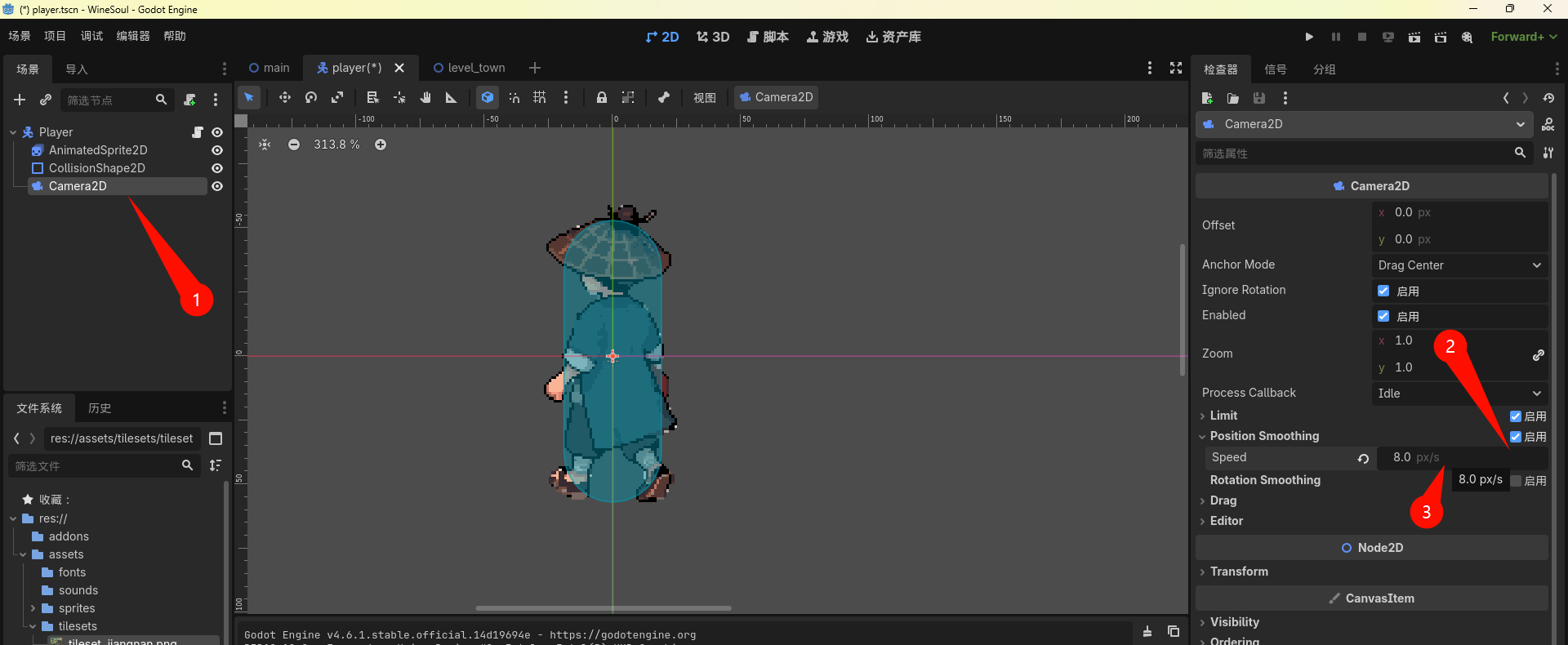1568x645 pixels.
Task: Open the 视图 viewport menu button
Action: (705, 97)
